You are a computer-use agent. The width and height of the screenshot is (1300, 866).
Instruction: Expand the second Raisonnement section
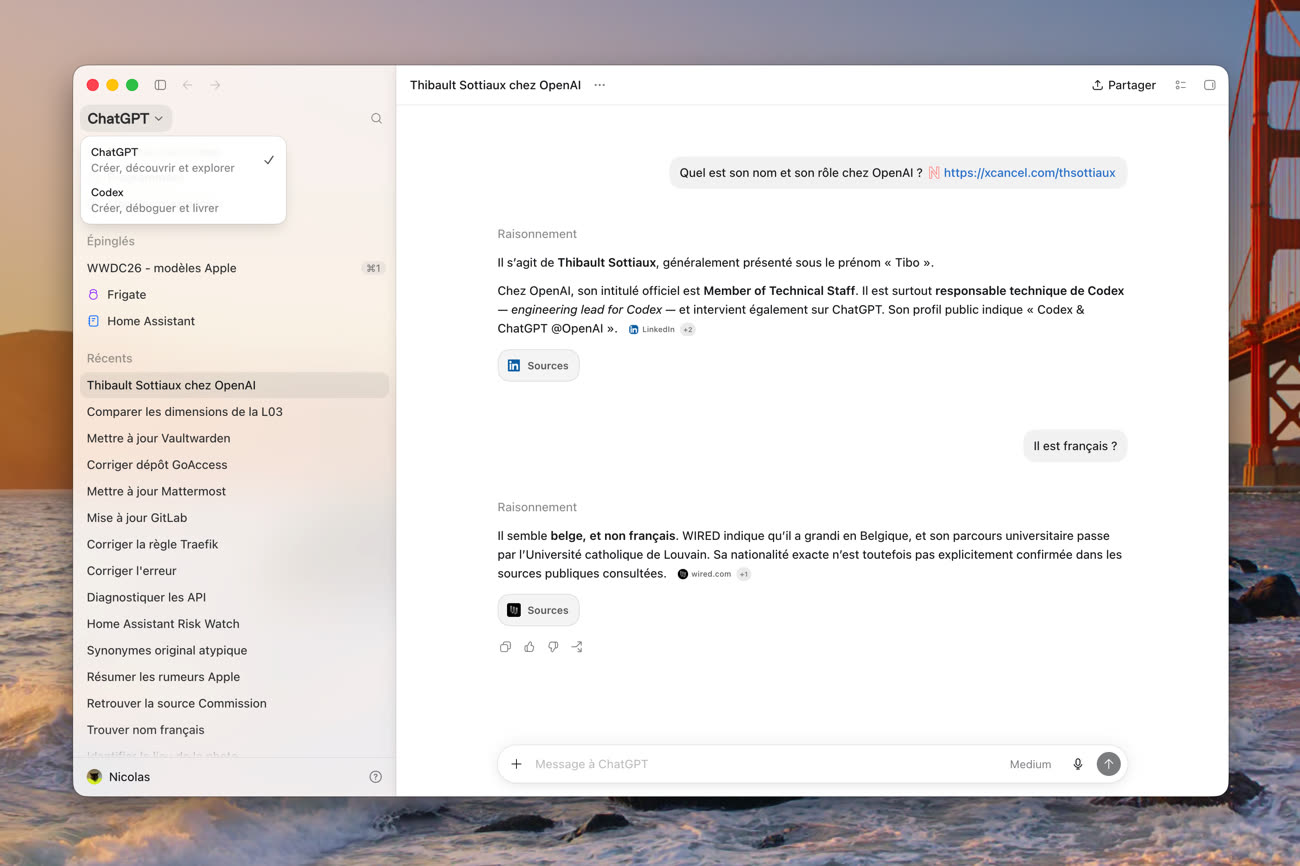point(537,507)
